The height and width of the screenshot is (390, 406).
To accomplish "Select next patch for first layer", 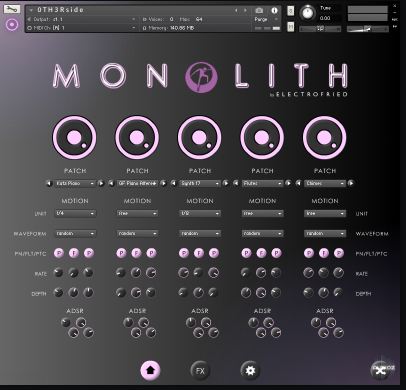I will [101, 183].
